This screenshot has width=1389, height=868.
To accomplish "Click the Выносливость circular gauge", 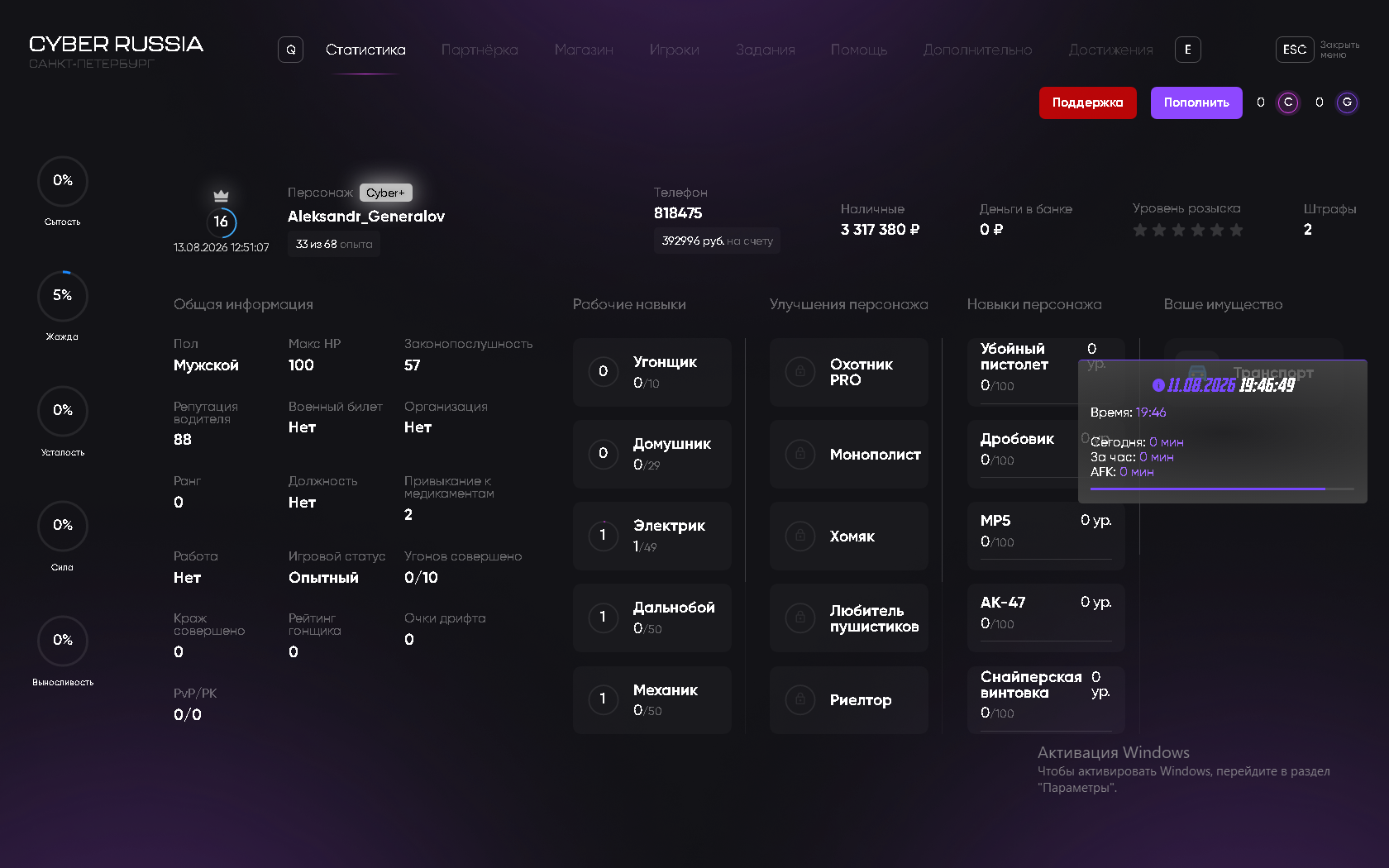I will pos(63,641).
